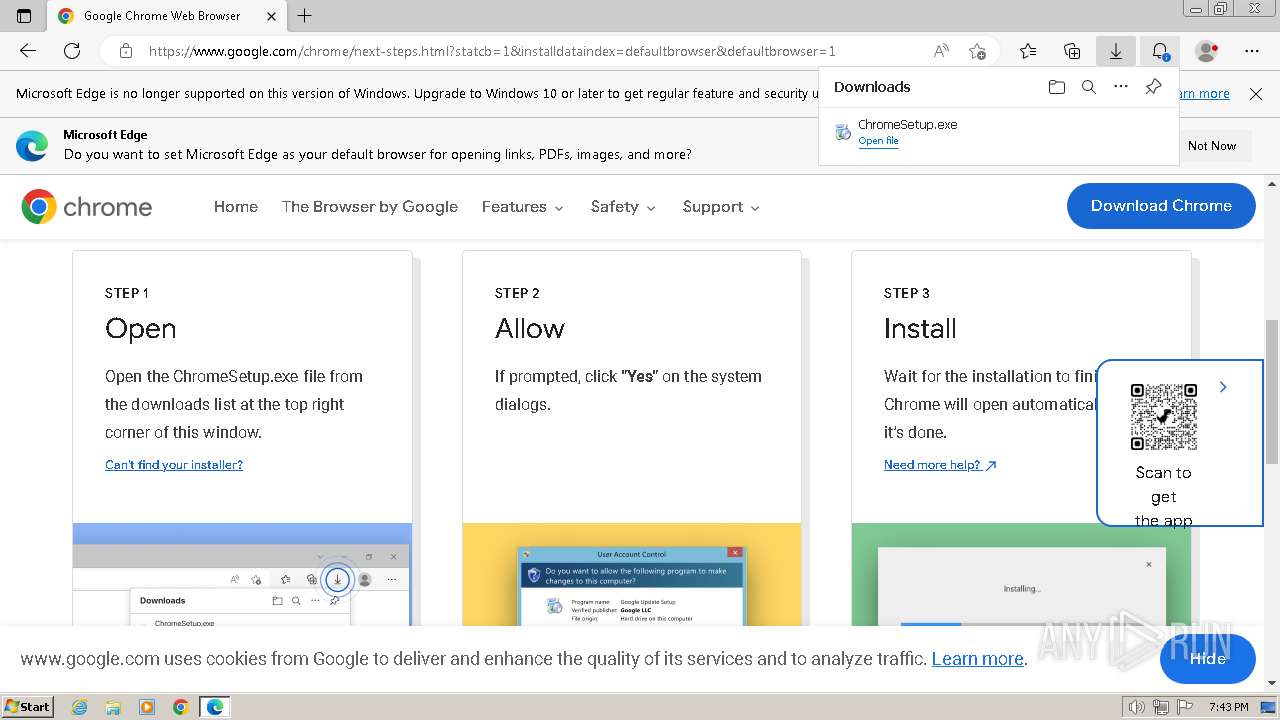Image resolution: width=1280 pixels, height=720 pixels.
Task: Click the Step 1 downloads illustration
Action: tap(242, 575)
